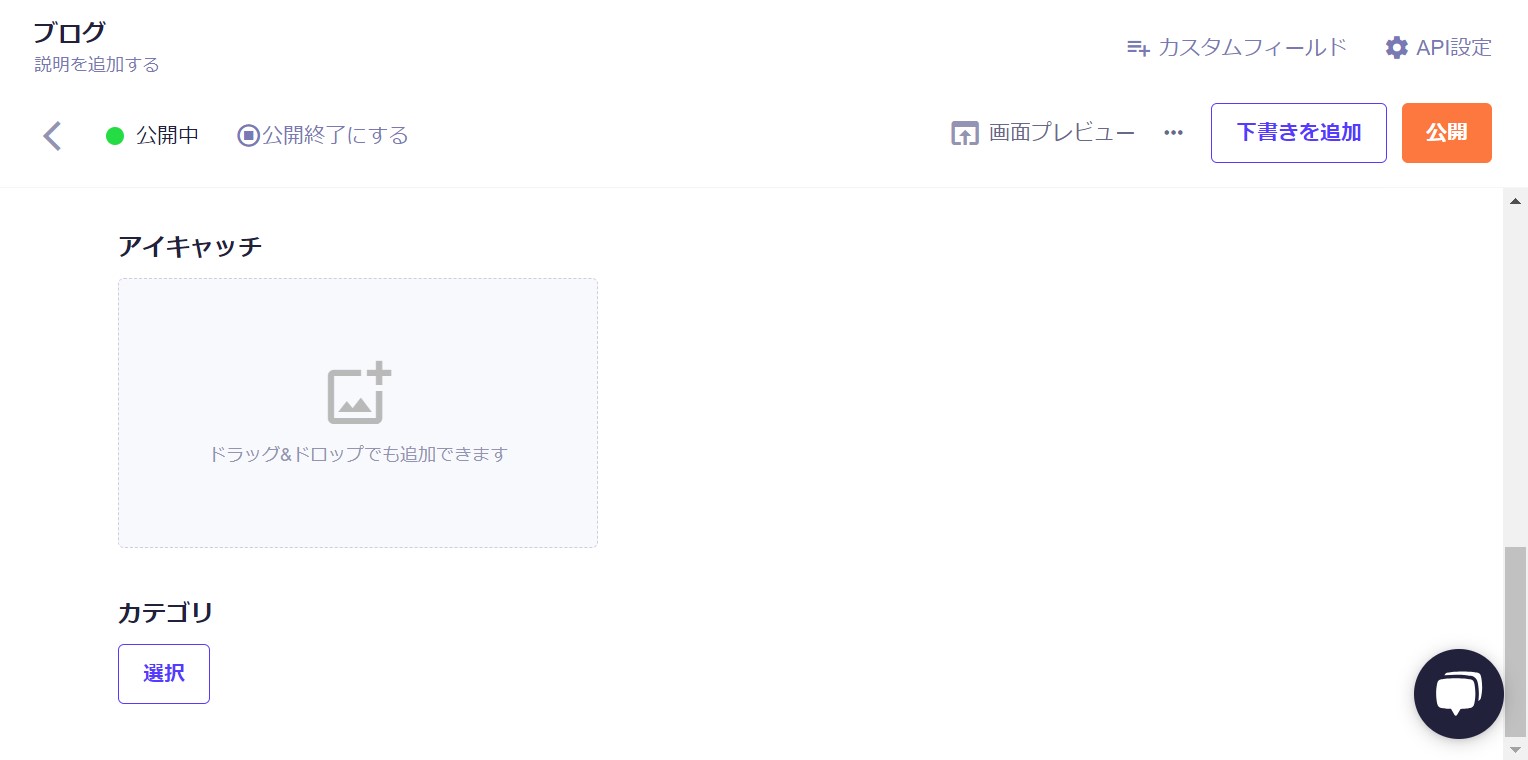Open the three-dots more options menu
The image size is (1528, 760).
[x=1173, y=133]
